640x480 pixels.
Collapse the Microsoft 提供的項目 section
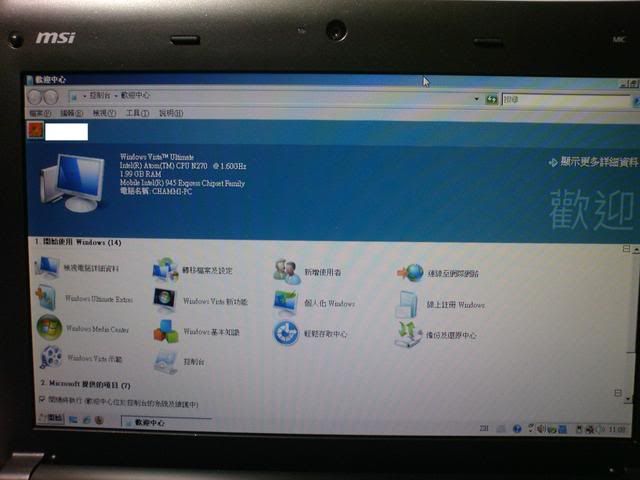(618, 393)
